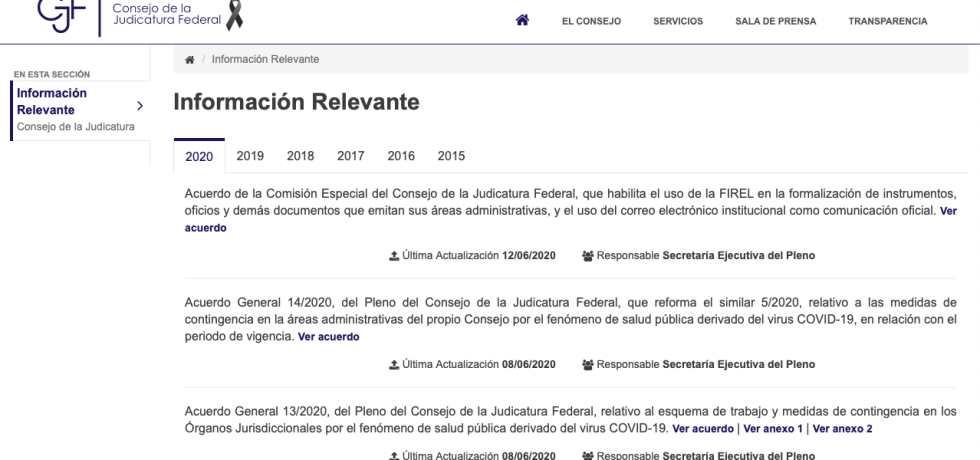This screenshot has width=980, height=460.
Task: Open the SALA DE PRENSA menu
Action: coord(775,21)
